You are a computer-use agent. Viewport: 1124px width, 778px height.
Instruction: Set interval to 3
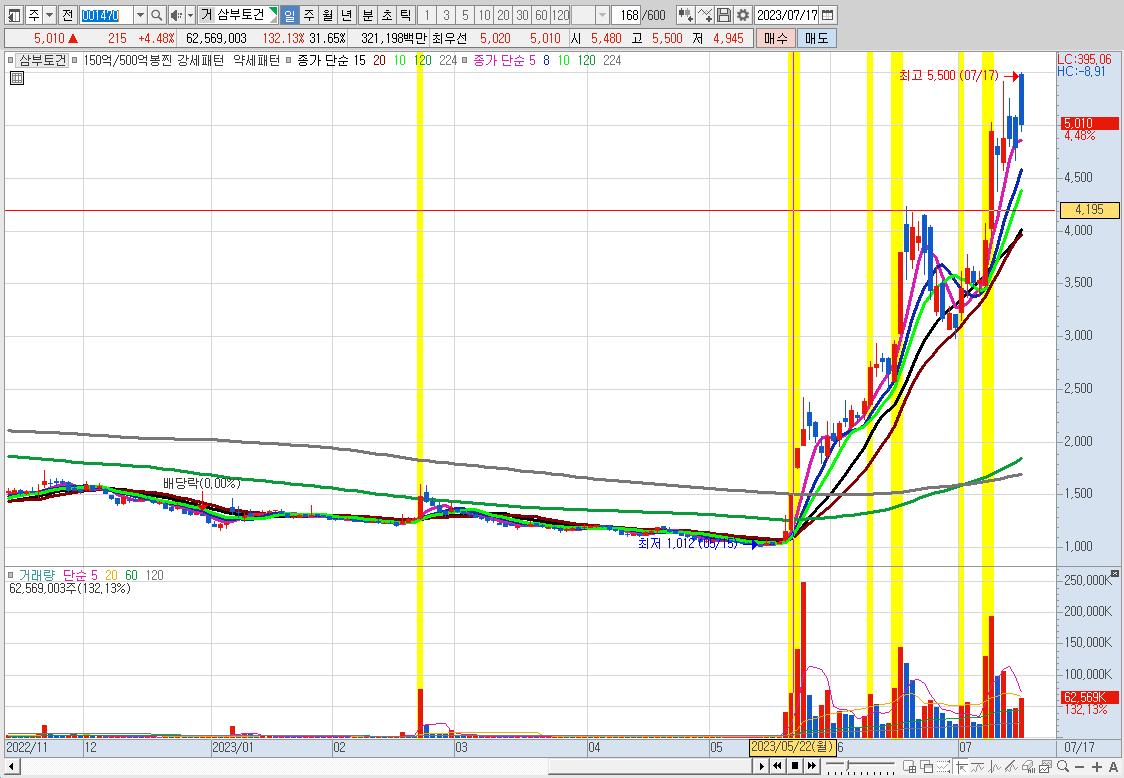point(447,15)
